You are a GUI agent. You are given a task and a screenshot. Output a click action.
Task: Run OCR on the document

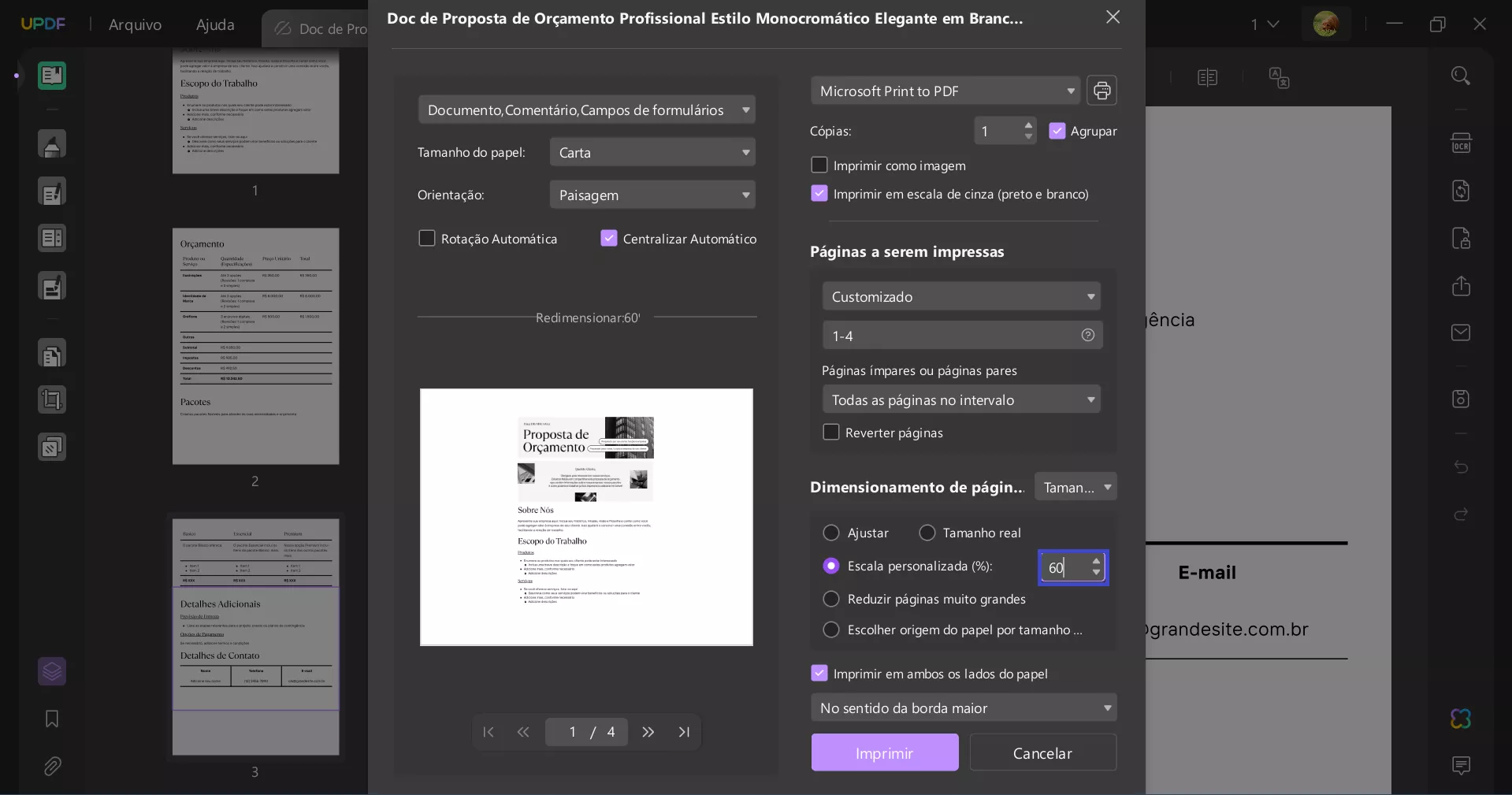point(1461,143)
